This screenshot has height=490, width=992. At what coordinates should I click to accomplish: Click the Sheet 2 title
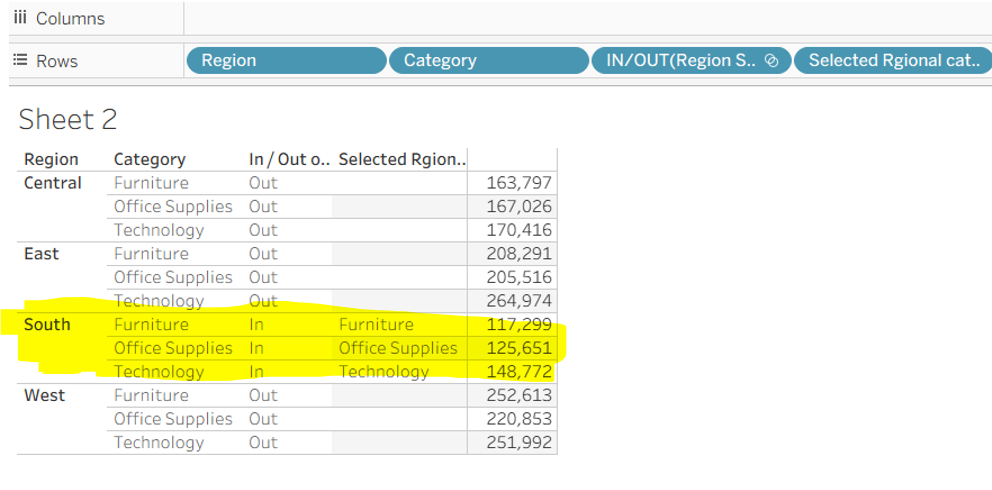pyautogui.click(x=68, y=120)
